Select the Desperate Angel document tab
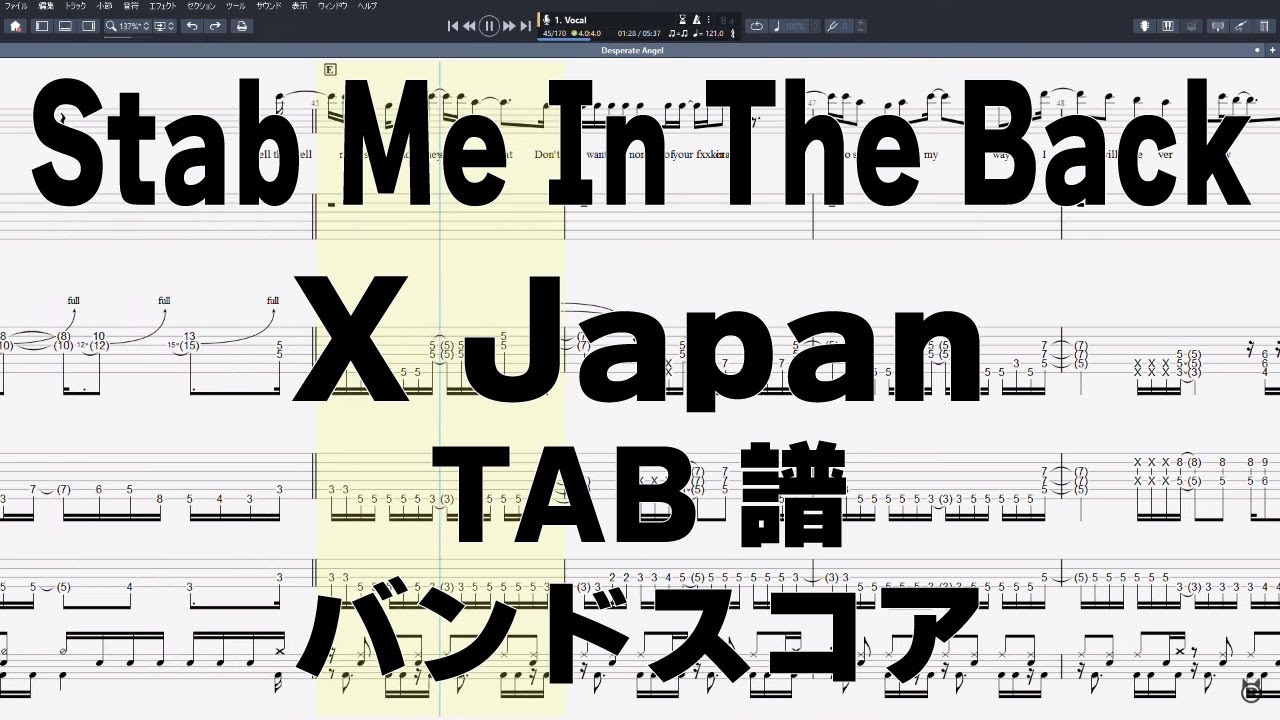1280x720 pixels. pyautogui.click(x=632, y=50)
